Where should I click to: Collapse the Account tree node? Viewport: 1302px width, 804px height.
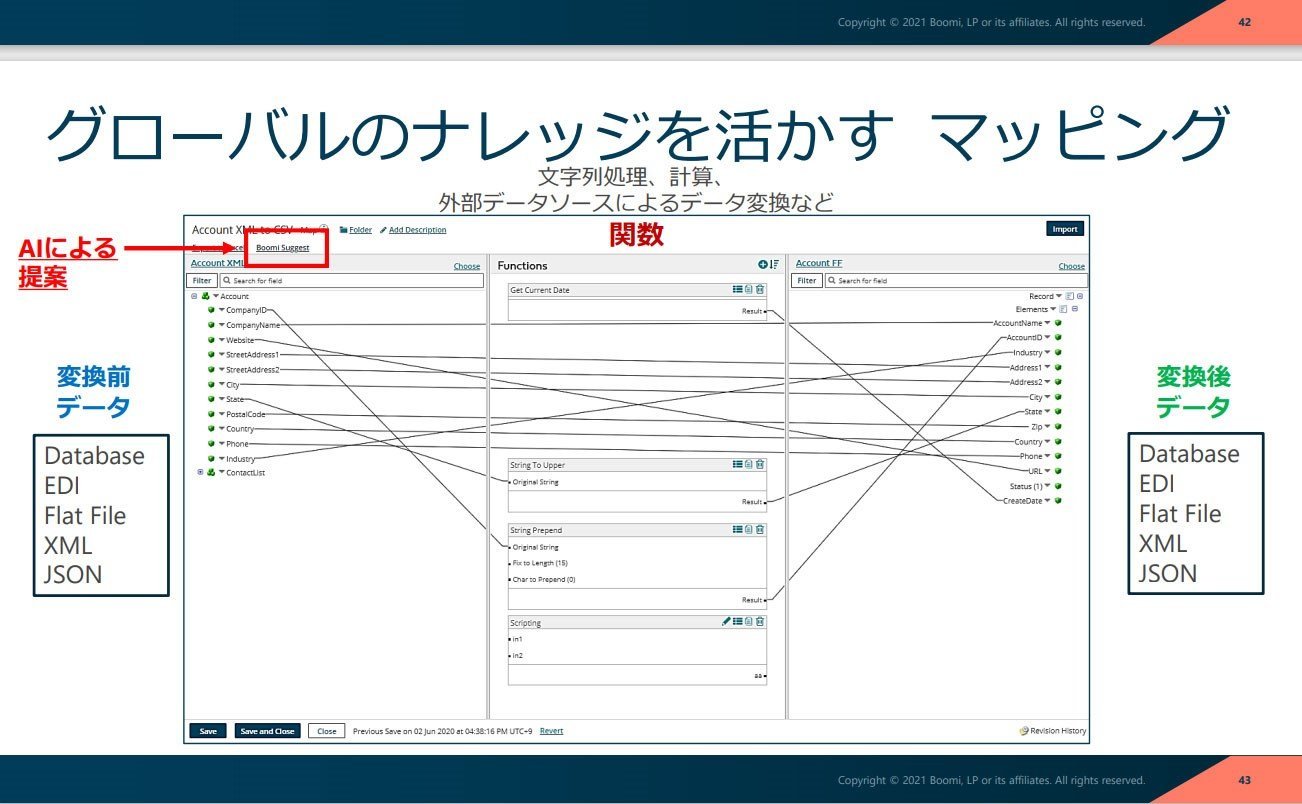[194, 296]
